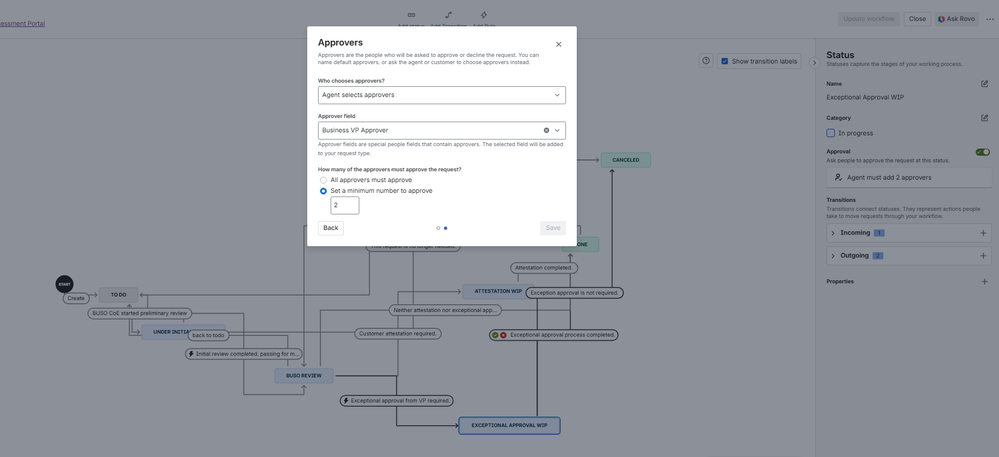Click the Close workflow editor button
The height and width of the screenshot is (457, 999).
click(917, 19)
